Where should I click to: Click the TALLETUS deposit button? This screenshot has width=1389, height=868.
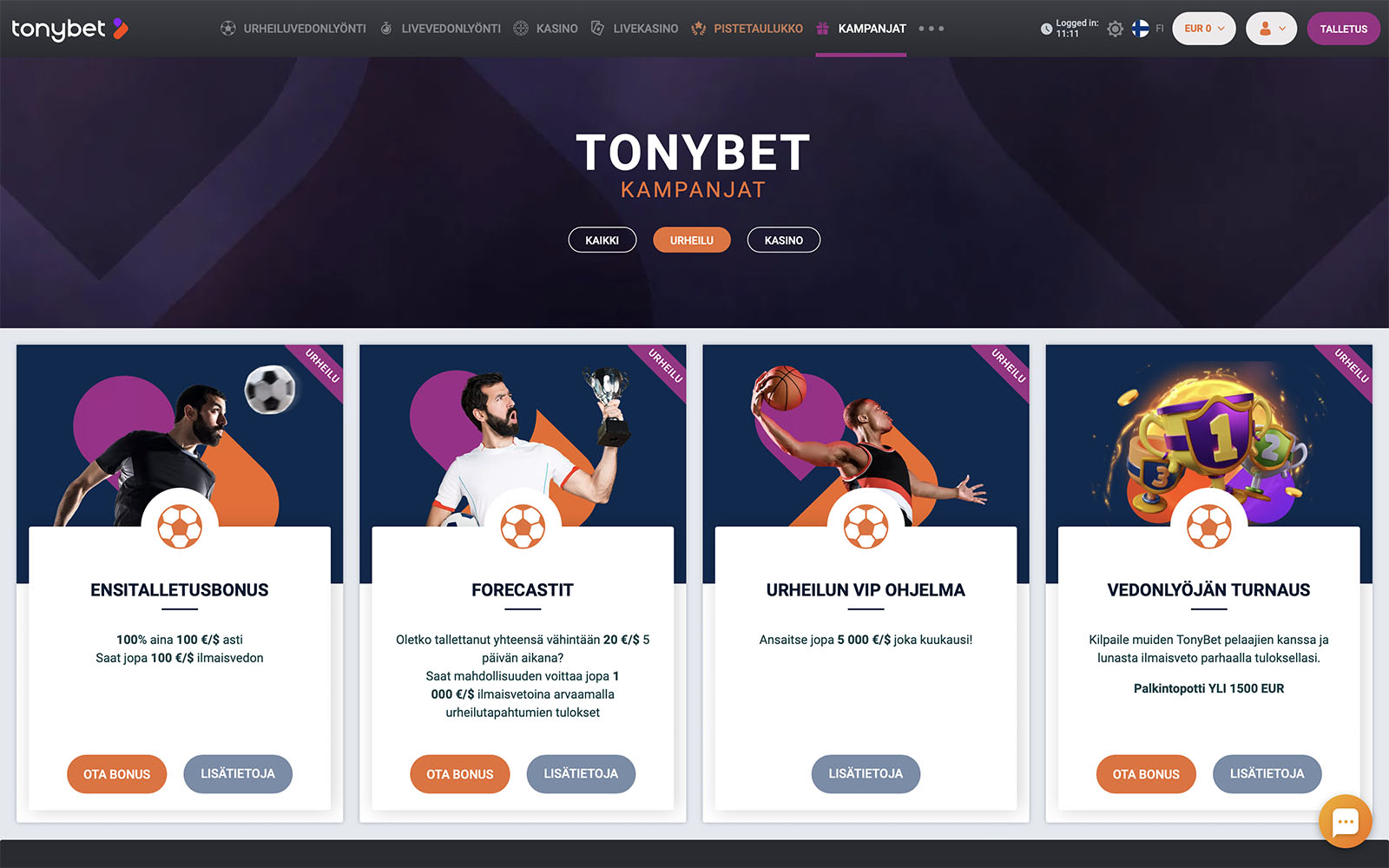click(1344, 29)
